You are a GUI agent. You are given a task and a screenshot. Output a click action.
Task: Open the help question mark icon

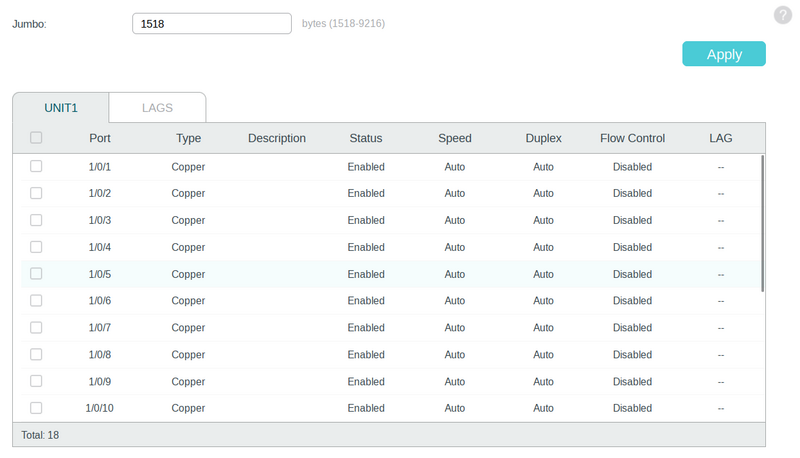point(783,15)
